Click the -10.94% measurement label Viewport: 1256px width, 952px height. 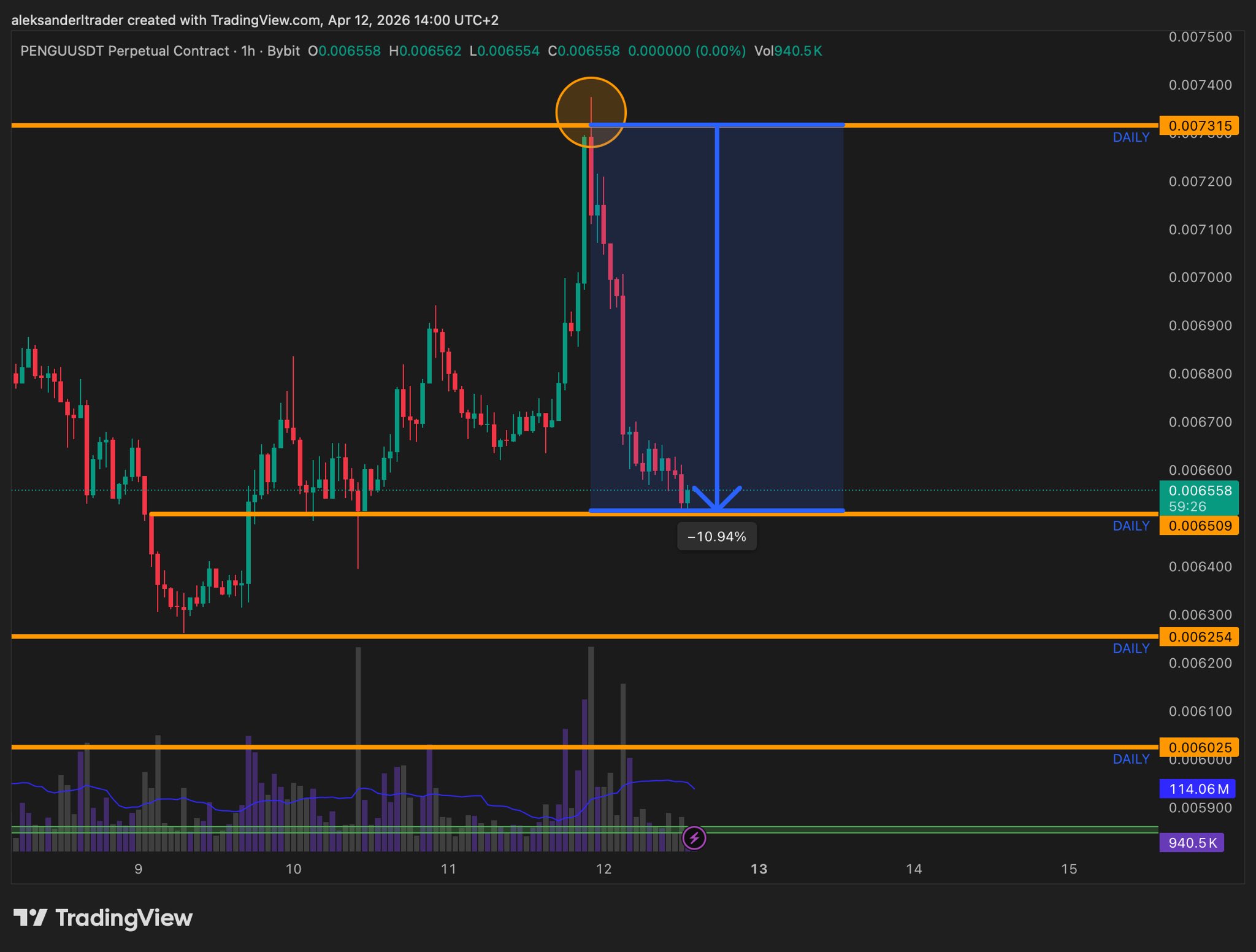point(716,537)
